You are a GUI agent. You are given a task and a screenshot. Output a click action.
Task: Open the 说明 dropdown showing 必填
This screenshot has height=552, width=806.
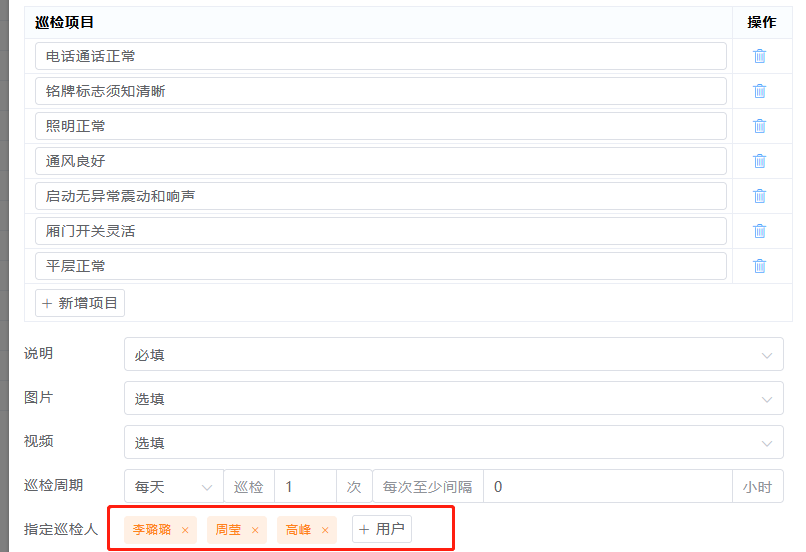[453, 354]
